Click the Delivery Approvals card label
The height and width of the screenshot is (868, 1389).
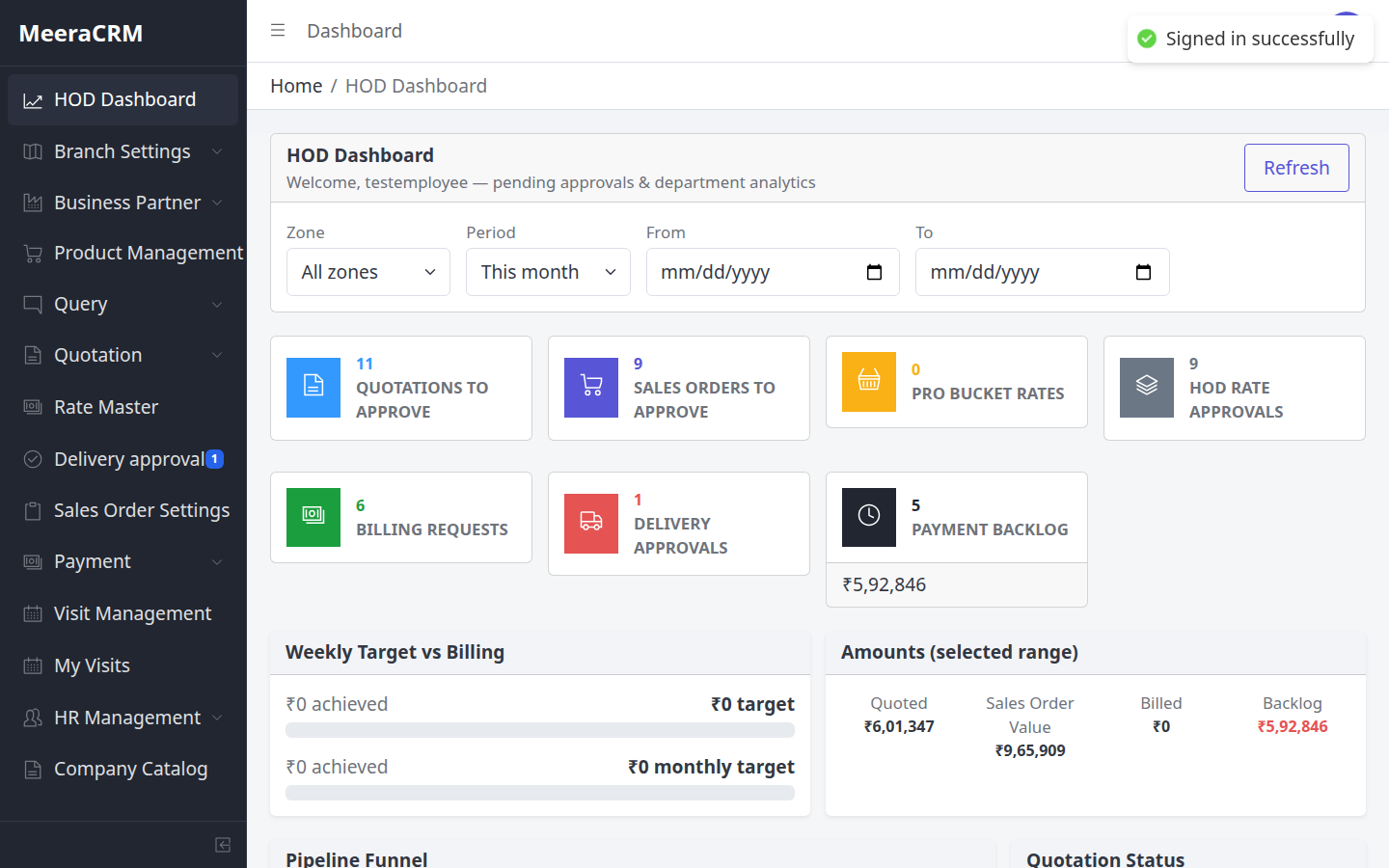pos(681,535)
